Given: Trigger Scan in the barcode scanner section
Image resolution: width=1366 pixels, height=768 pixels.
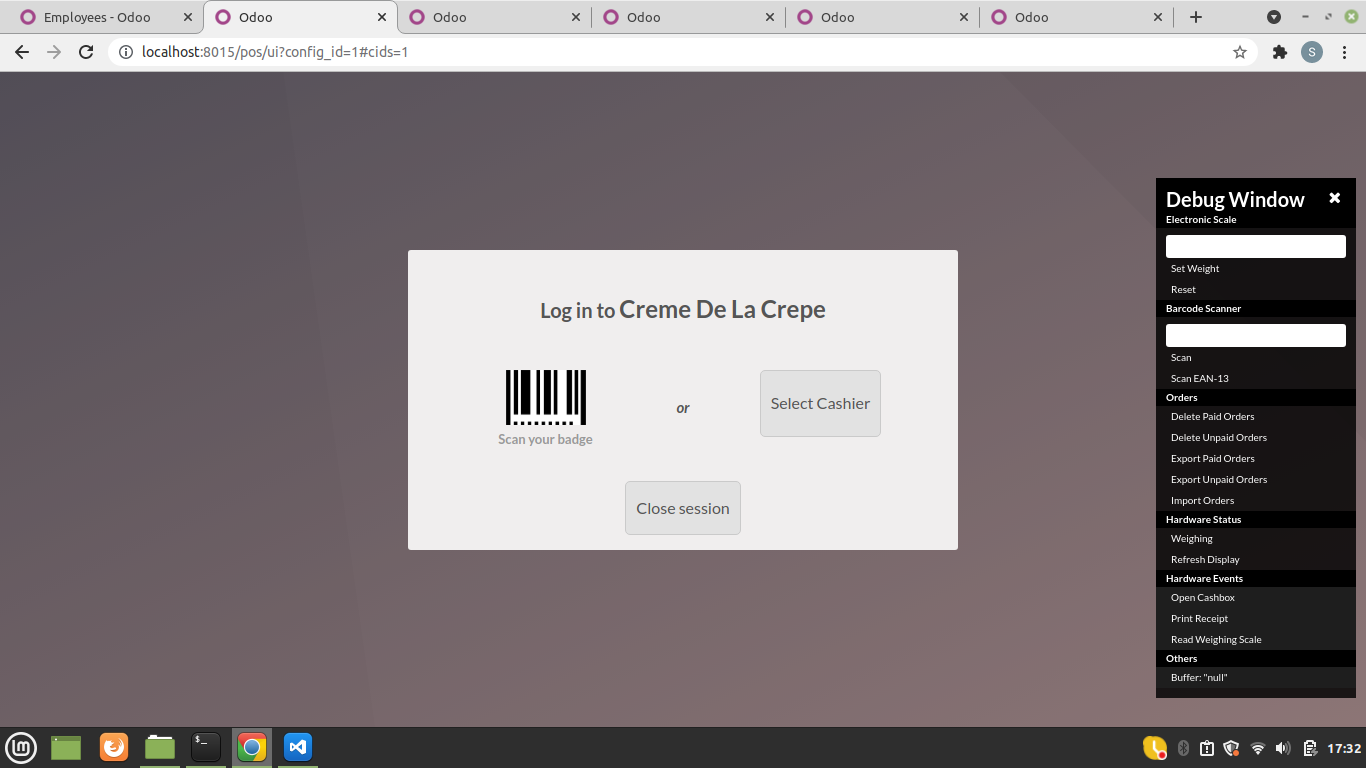Looking at the screenshot, I should tap(1181, 357).
